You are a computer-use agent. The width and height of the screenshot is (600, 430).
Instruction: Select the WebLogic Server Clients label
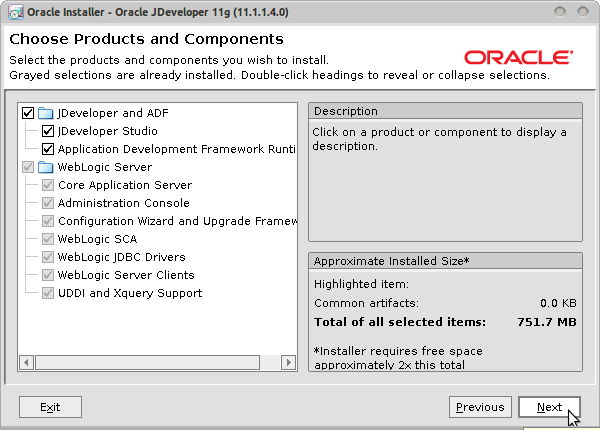(x=126, y=275)
